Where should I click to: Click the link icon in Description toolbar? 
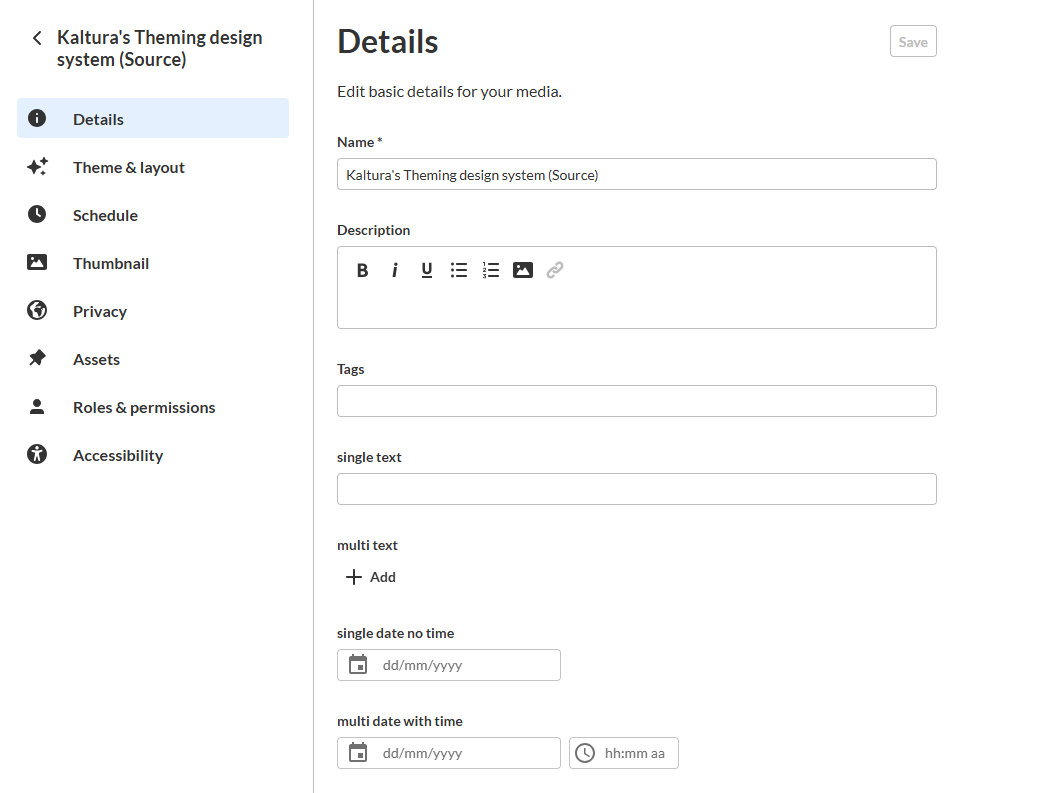[555, 270]
